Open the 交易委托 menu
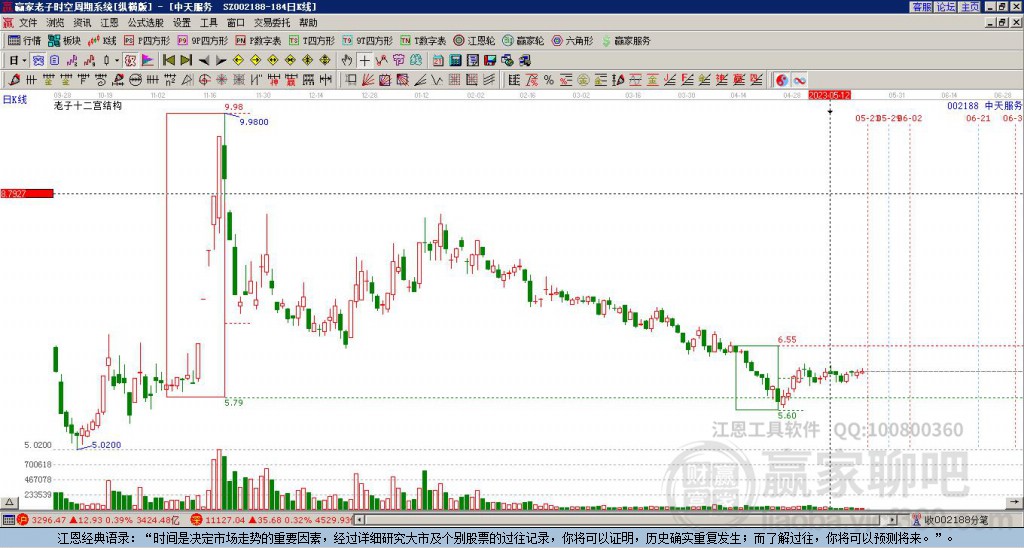This screenshot has height=548, width=1024. 272,23
